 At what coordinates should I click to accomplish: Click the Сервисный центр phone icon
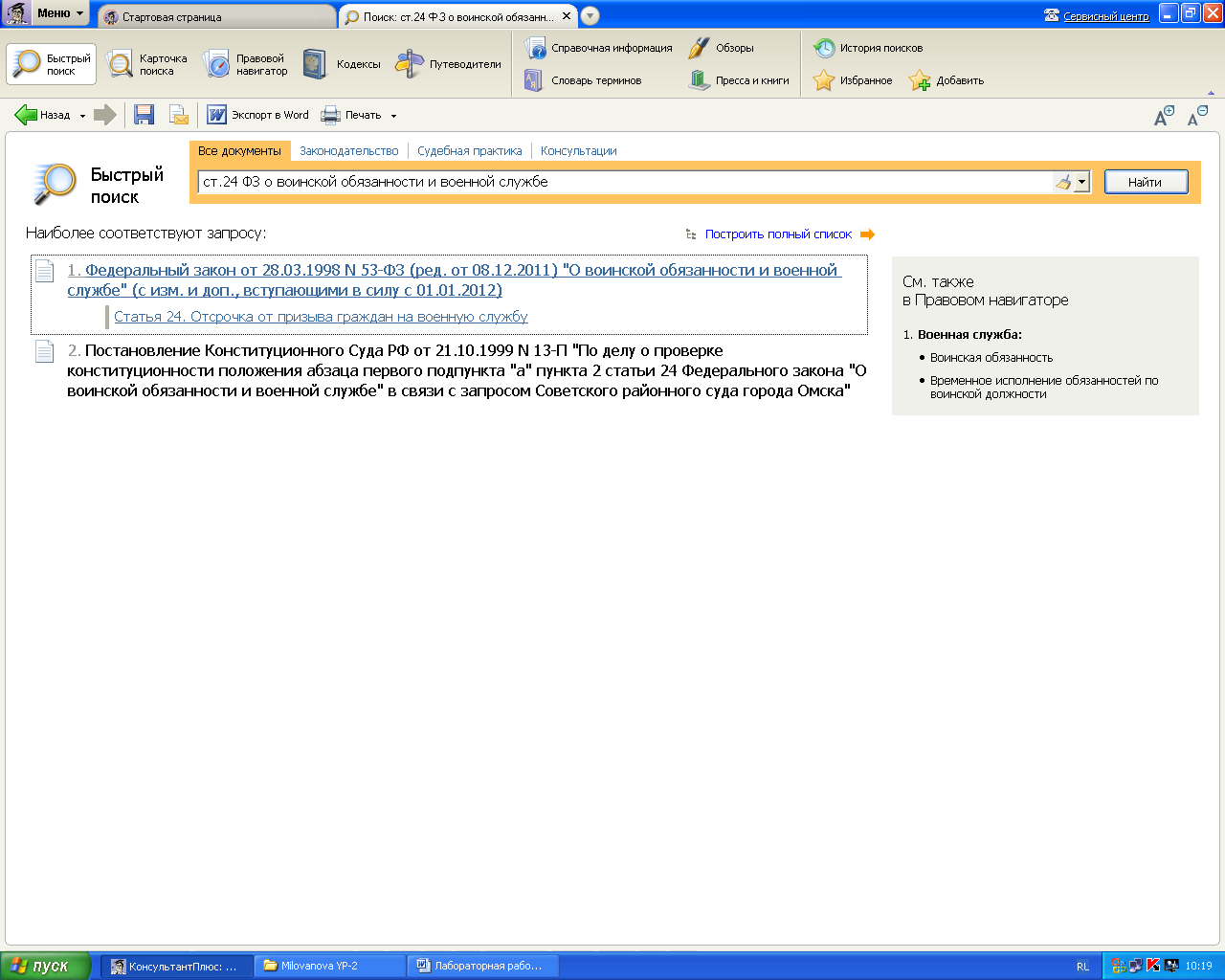click(1052, 15)
